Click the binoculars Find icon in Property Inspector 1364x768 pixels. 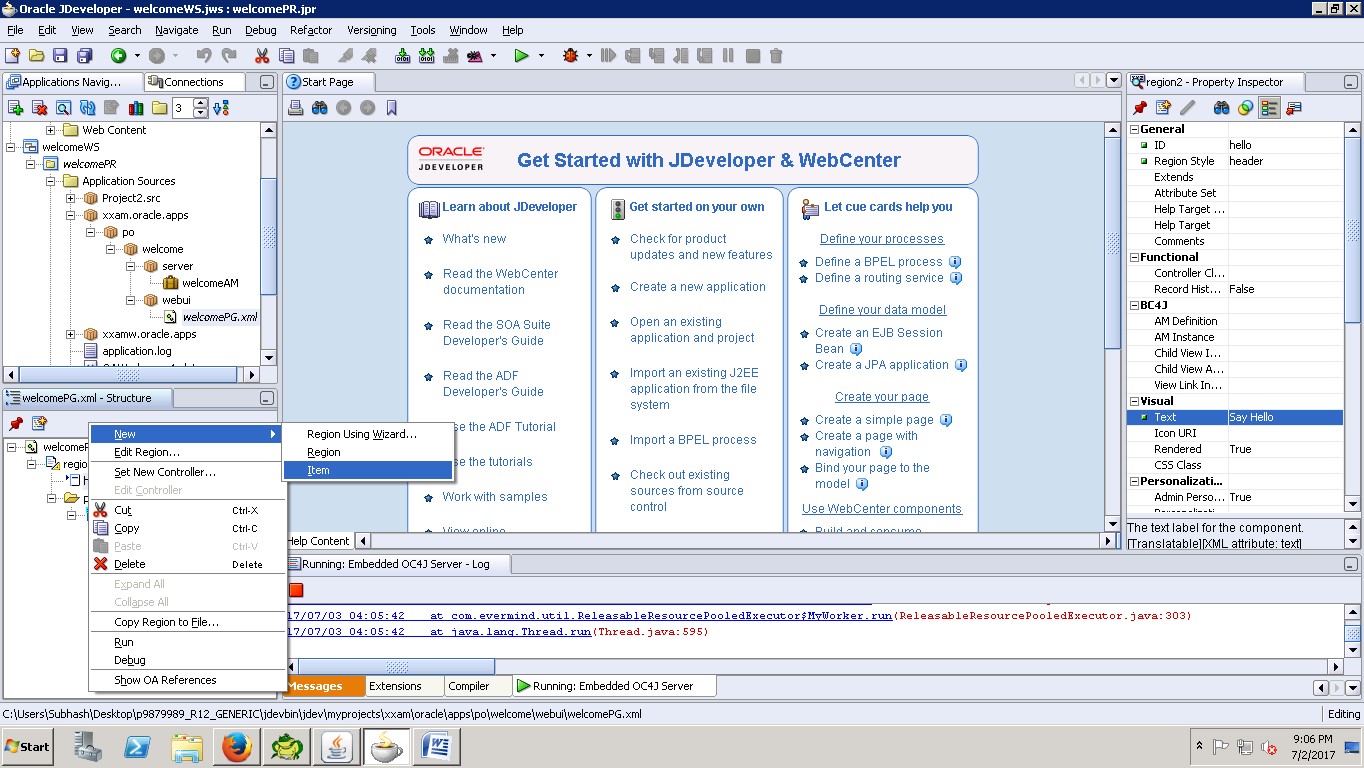click(1221, 108)
